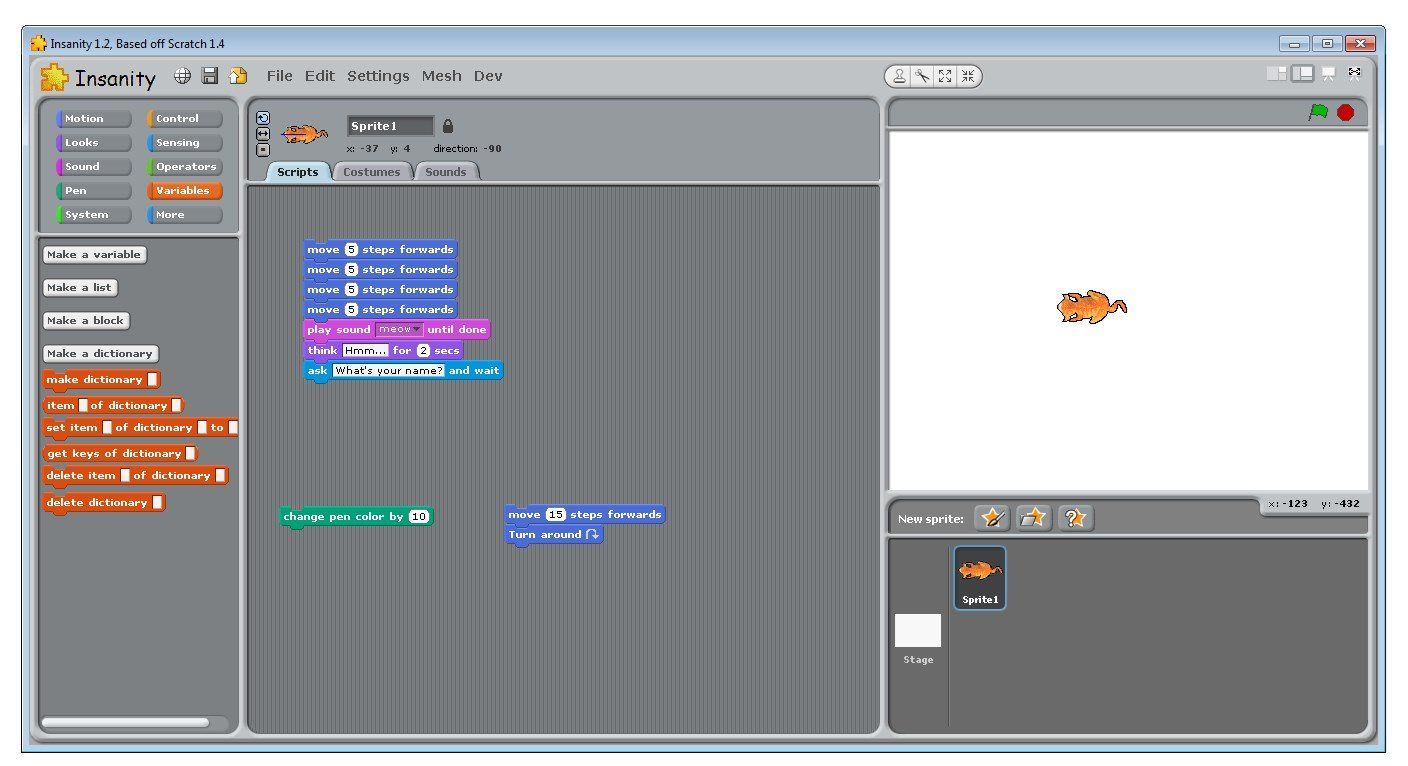
Task: Click the make dictionary block
Action: 102,380
